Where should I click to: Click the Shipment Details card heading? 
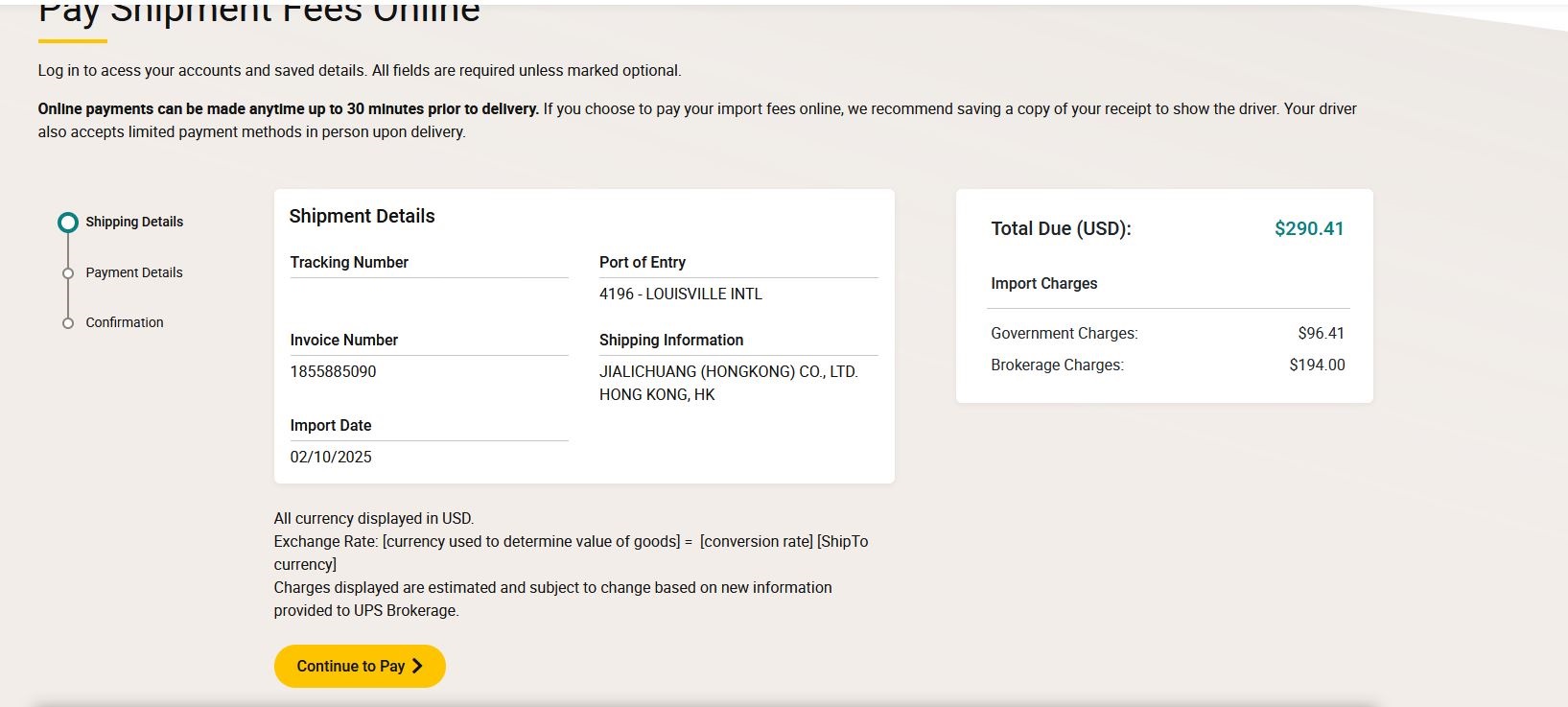[x=363, y=216]
